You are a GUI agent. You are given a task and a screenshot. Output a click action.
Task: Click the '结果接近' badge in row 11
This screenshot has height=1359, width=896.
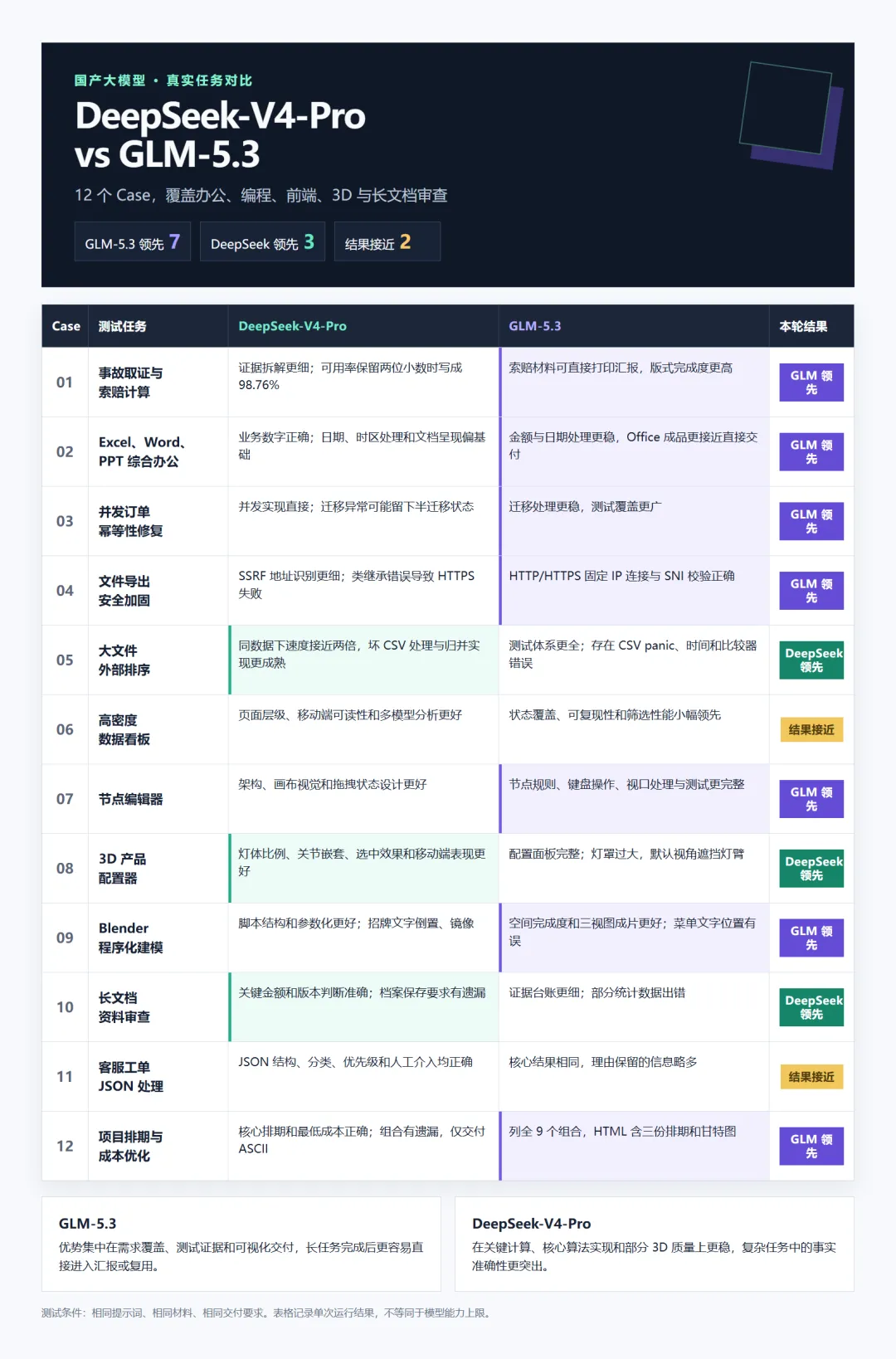tap(811, 1077)
